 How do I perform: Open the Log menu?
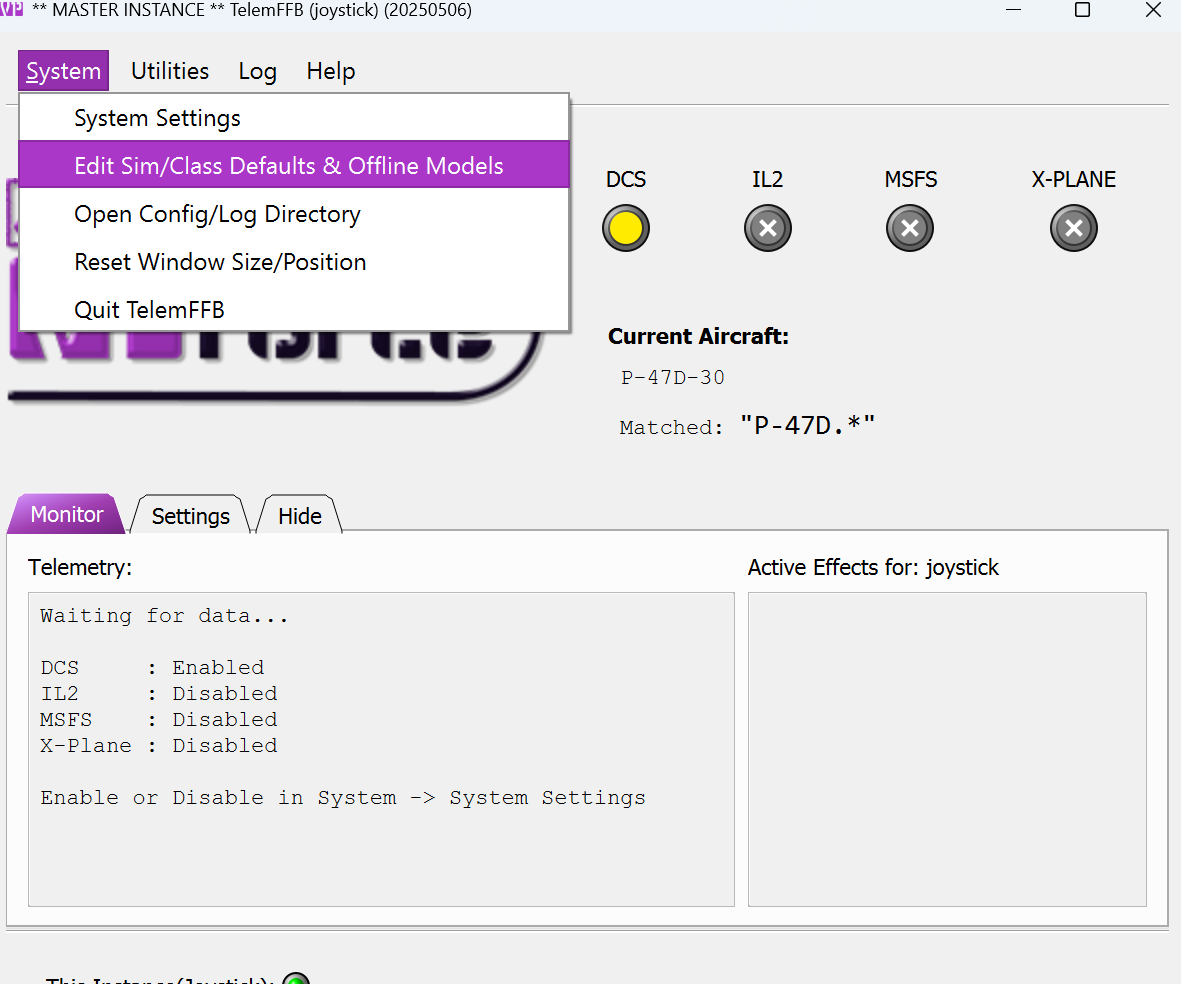point(258,71)
